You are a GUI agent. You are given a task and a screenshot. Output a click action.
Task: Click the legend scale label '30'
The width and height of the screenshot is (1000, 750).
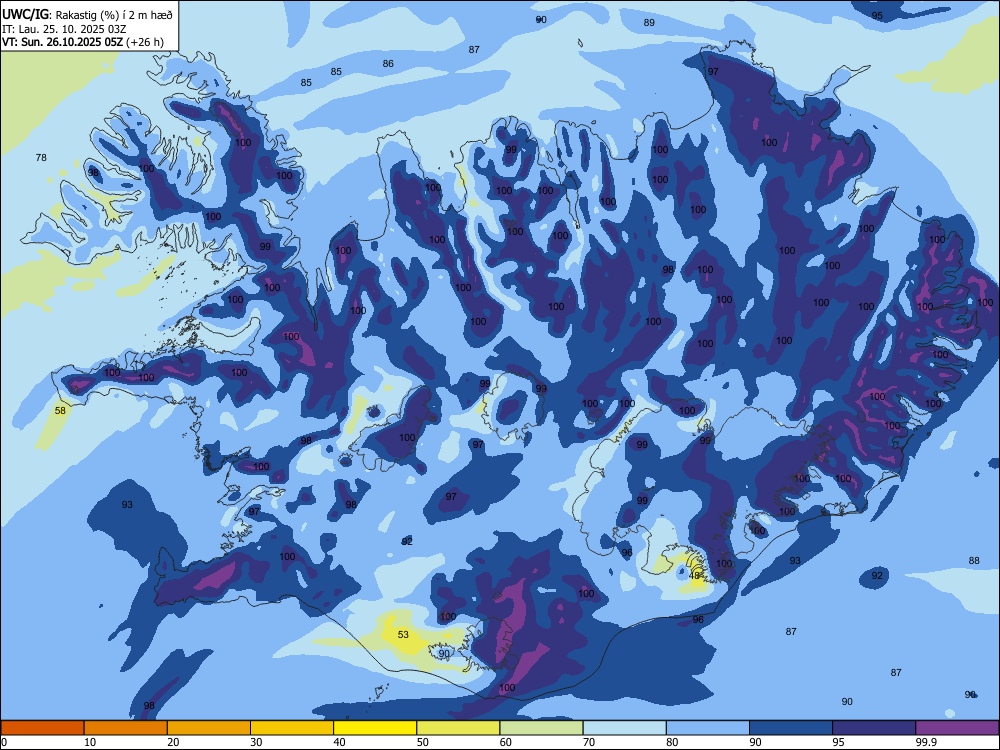click(256, 742)
